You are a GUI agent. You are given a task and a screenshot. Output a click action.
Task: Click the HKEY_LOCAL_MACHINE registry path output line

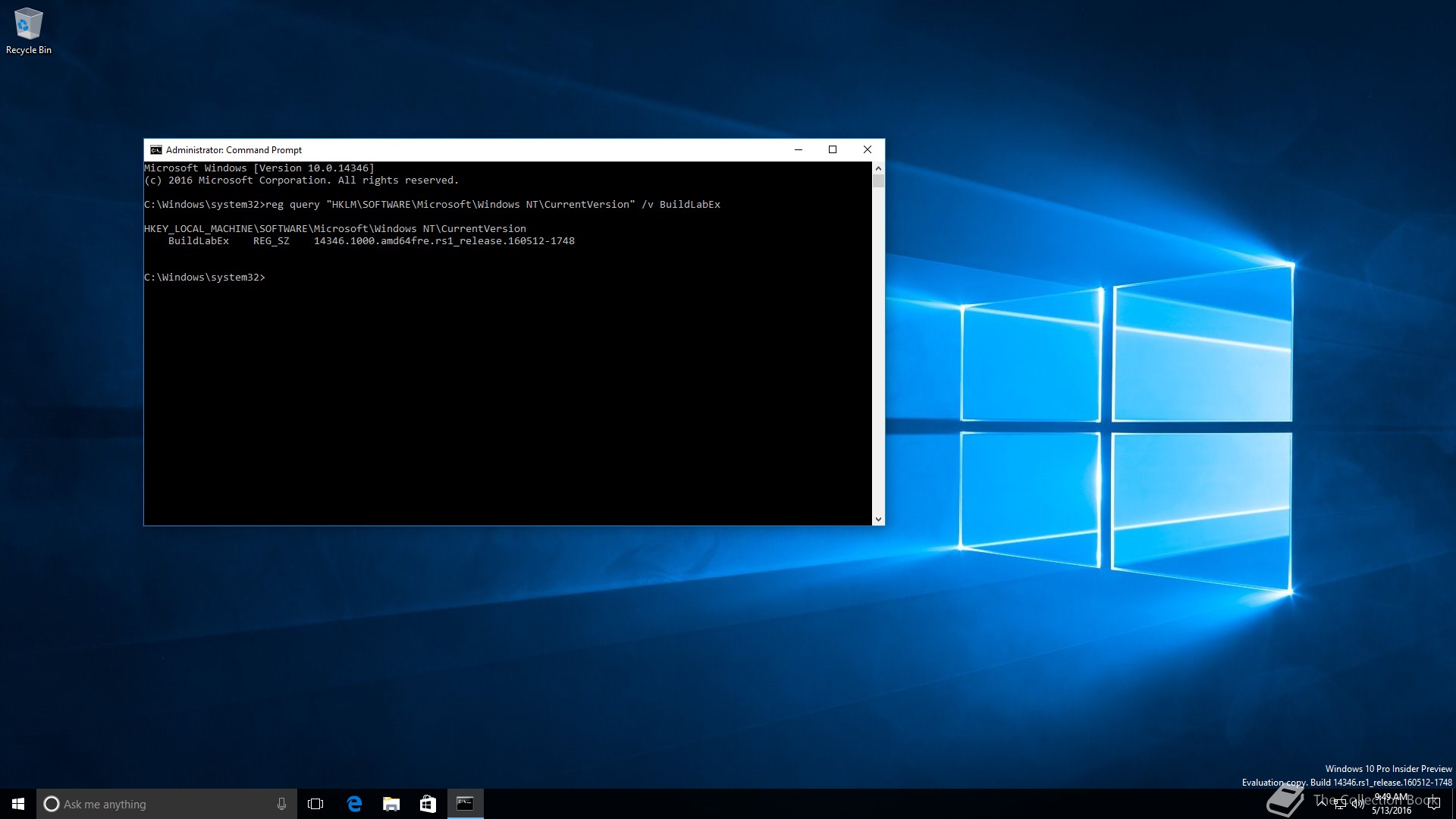coord(335,229)
